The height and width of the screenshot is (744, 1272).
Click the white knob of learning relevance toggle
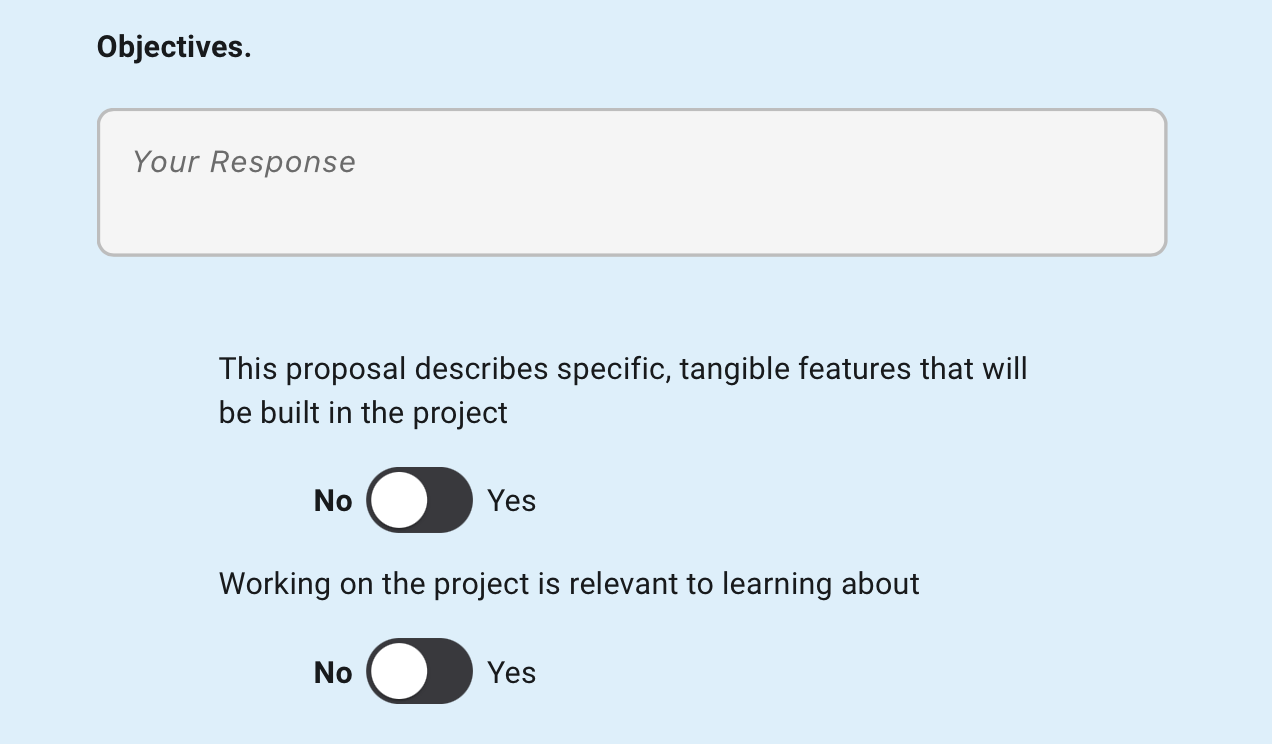(x=399, y=672)
